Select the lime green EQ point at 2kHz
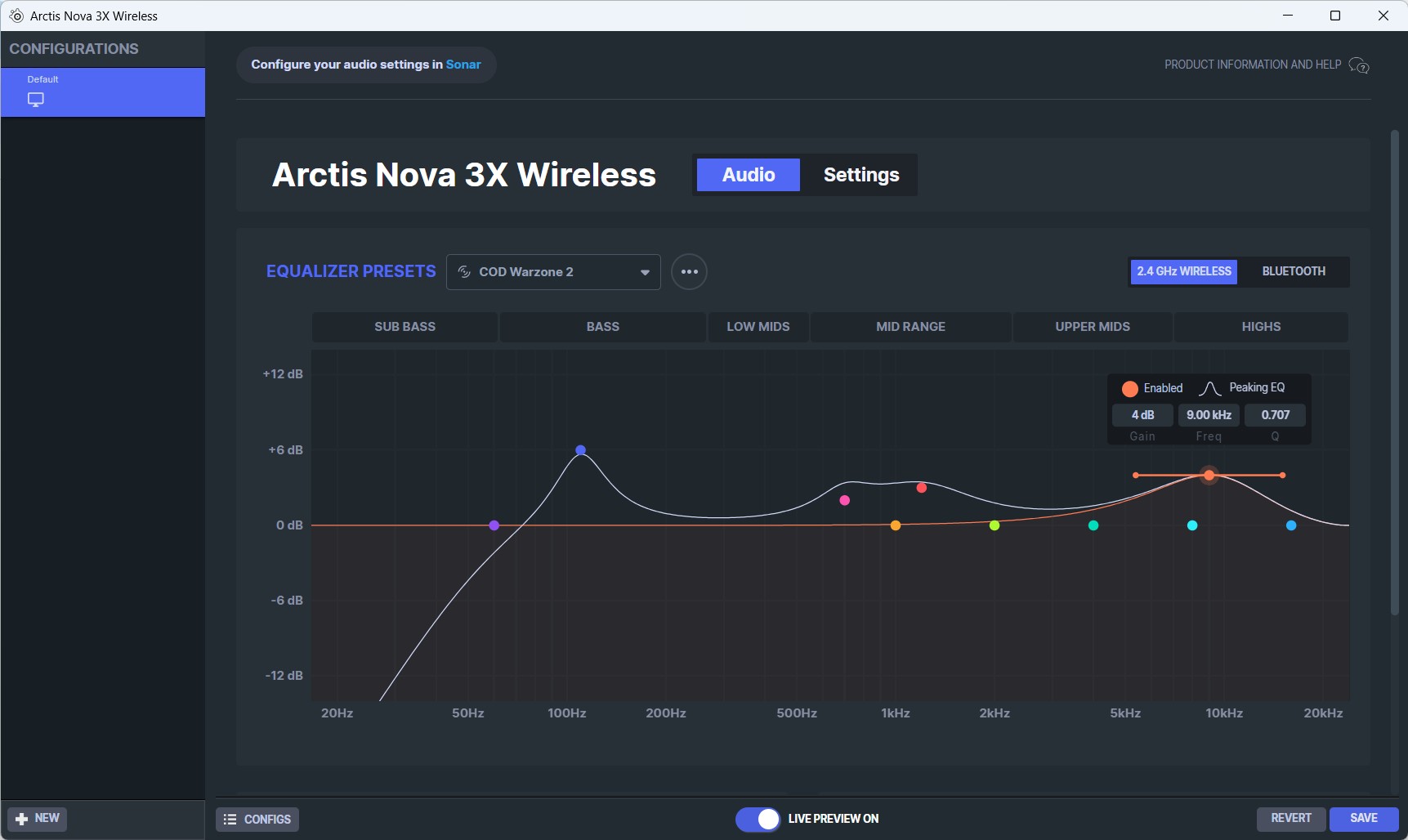Screen dimensions: 1408x840 click(x=995, y=525)
